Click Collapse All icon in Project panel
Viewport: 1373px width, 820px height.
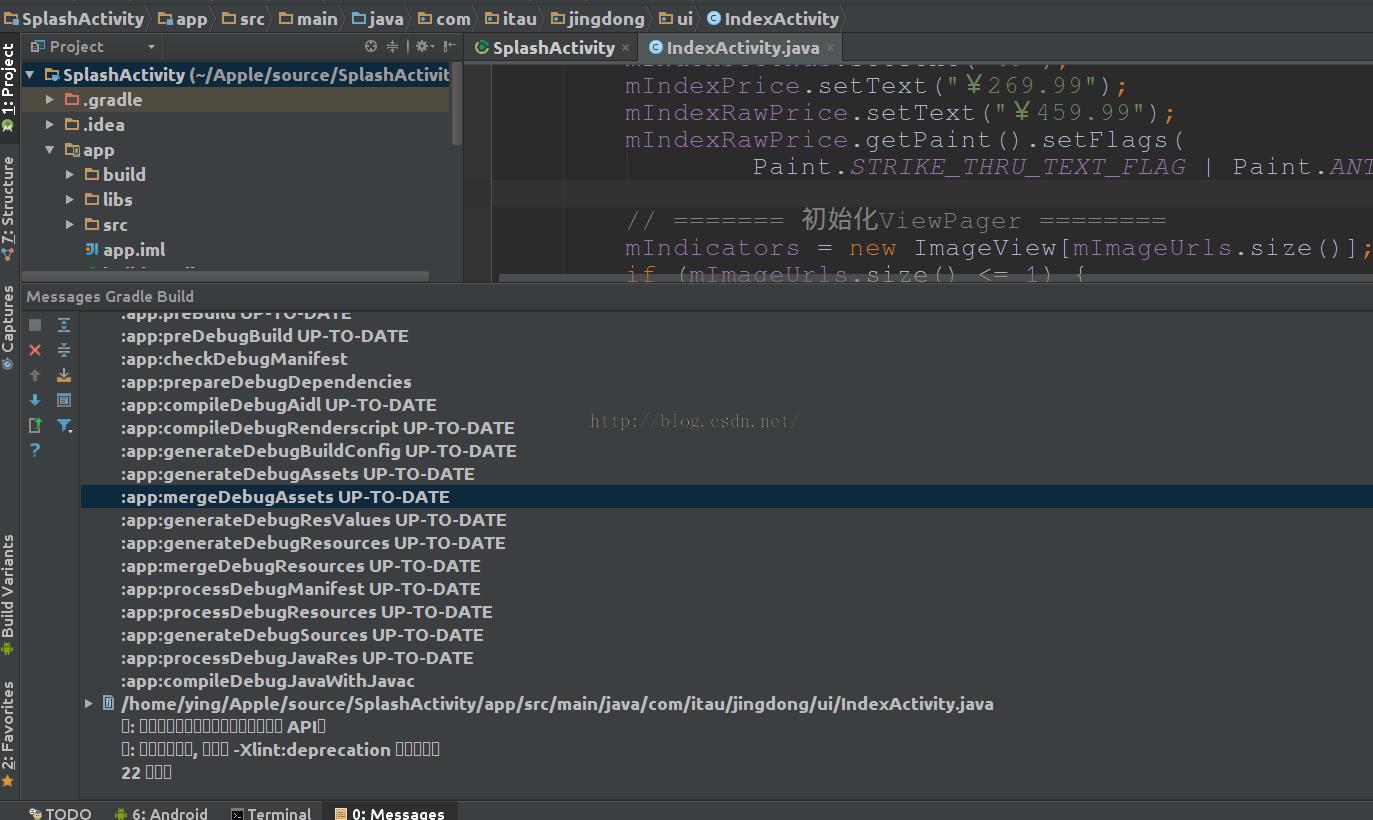(x=392, y=46)
